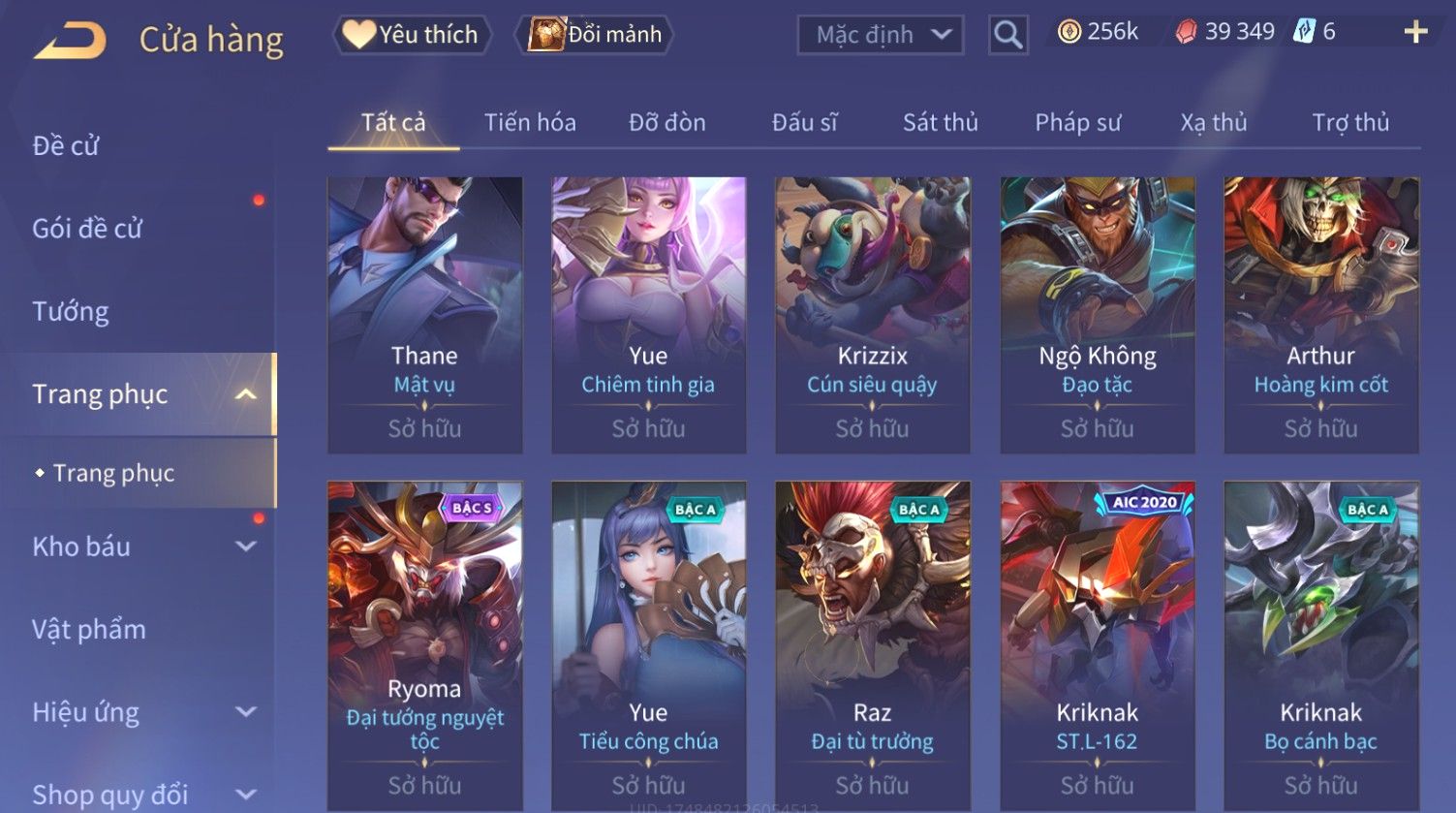1456x813 pixels.
Task: Click the gold coin balance icon
Action: pyautogui.click(x=1069, y=33)
